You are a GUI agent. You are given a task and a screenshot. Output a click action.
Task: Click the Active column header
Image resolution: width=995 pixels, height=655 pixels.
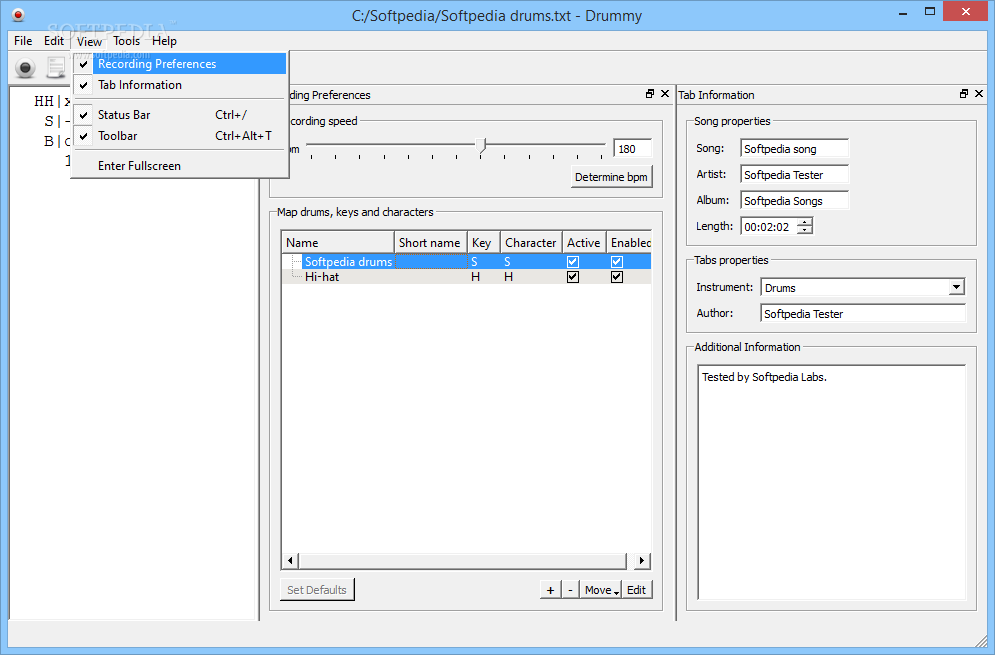coord(584,242)
